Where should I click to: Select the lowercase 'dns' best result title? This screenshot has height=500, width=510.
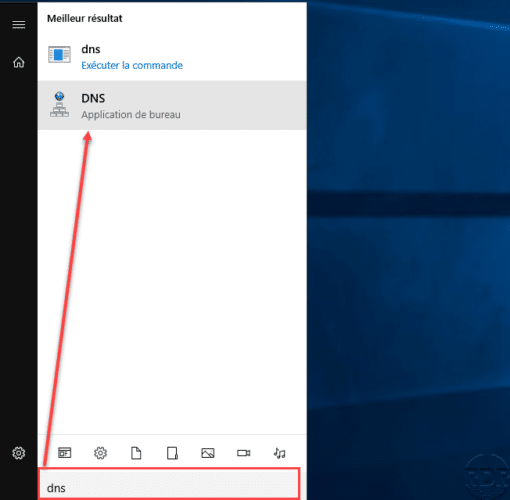(x=91, y=49)
